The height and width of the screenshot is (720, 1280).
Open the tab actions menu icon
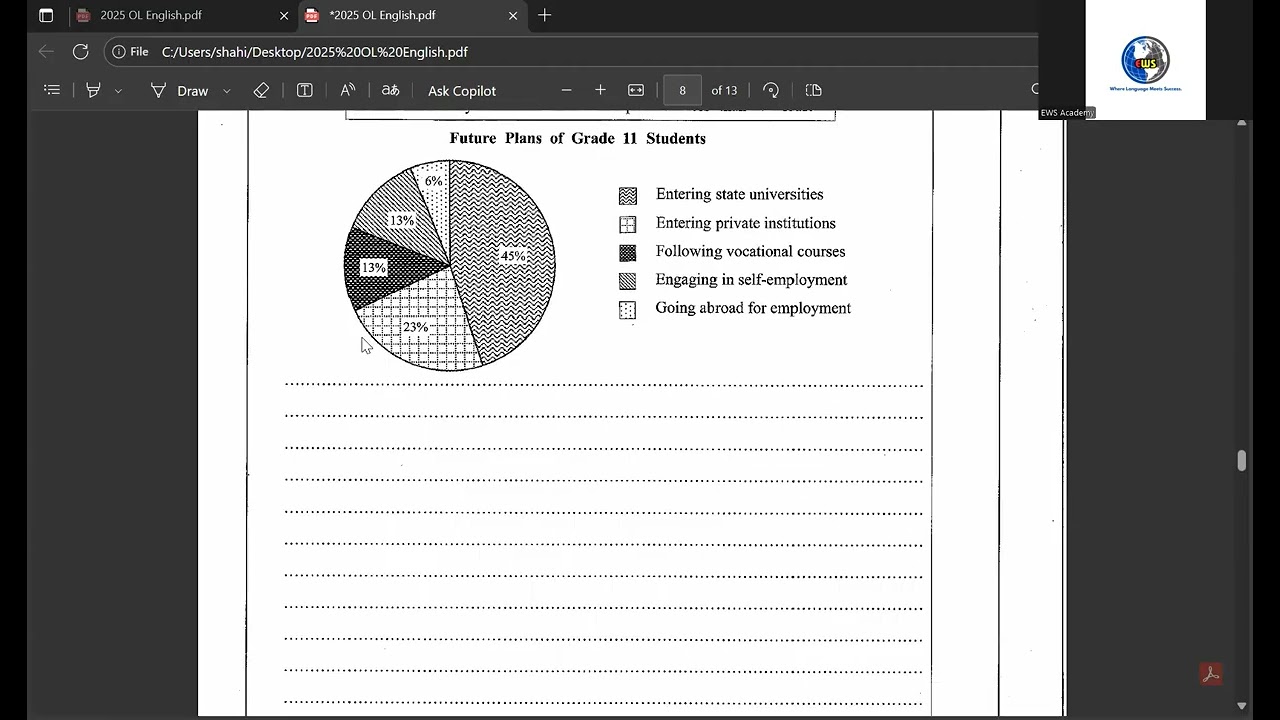coord(46,15)
